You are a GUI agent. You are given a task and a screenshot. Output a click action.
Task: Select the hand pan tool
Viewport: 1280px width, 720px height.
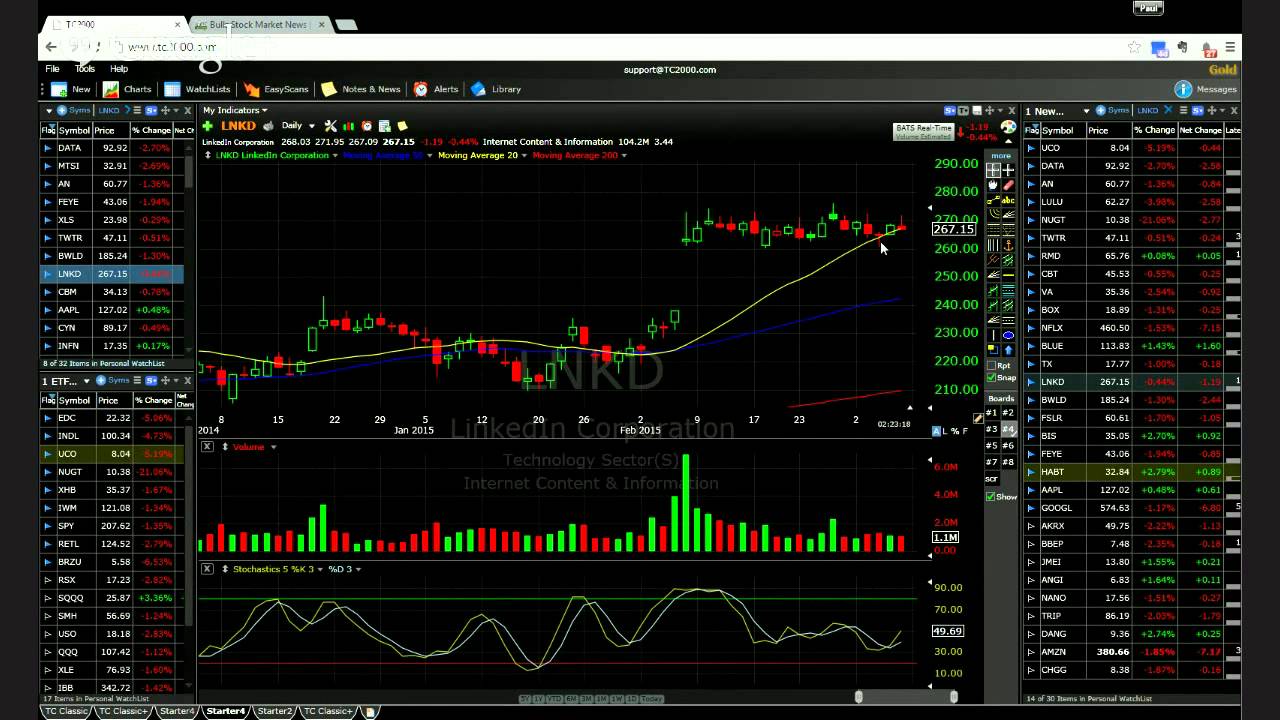click(x=993, y=185)
